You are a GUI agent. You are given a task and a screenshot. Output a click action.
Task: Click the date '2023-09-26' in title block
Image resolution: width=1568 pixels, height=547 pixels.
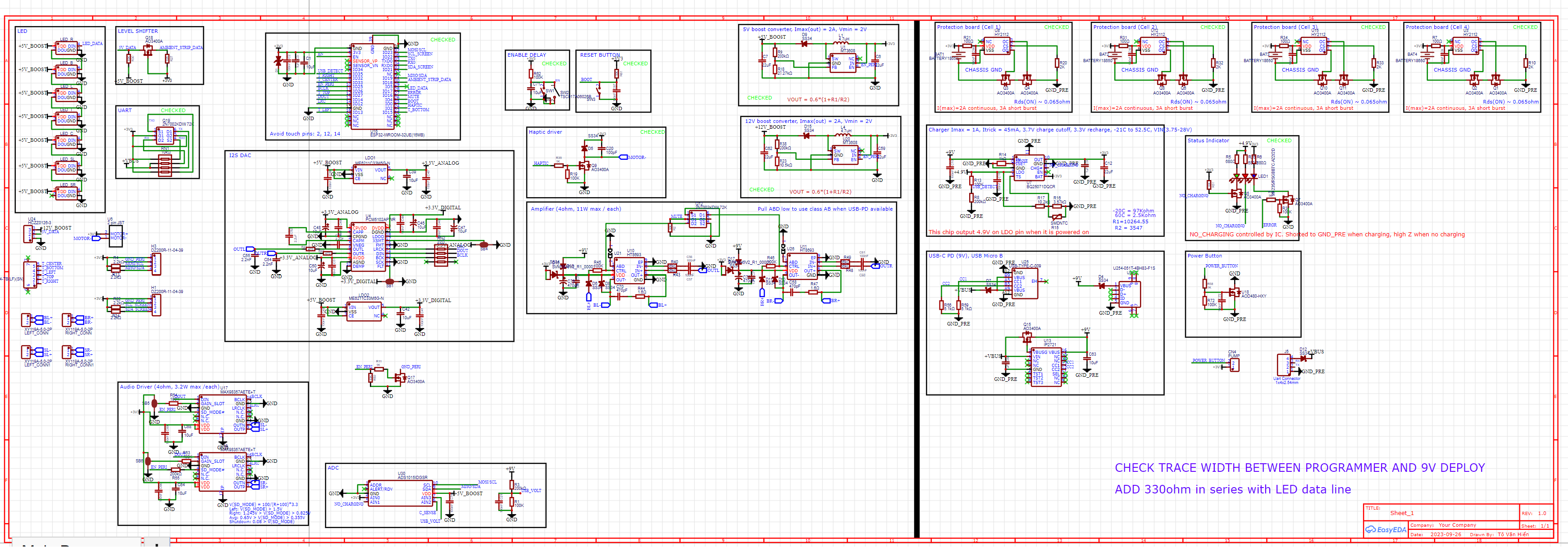click(1445, 535)
